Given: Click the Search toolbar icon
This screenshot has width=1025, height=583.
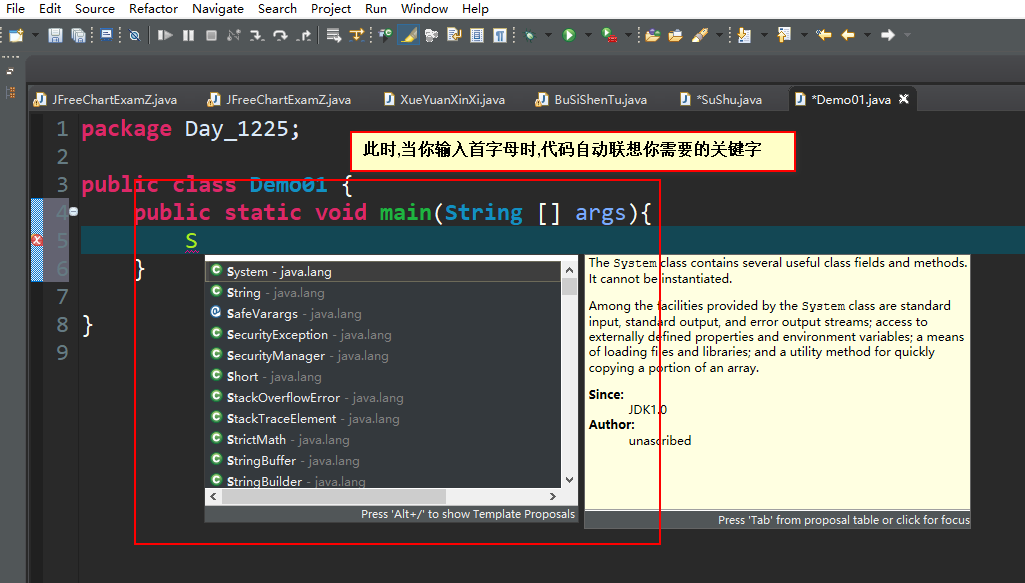Looking at the screenshot, I should coord(431,35).
